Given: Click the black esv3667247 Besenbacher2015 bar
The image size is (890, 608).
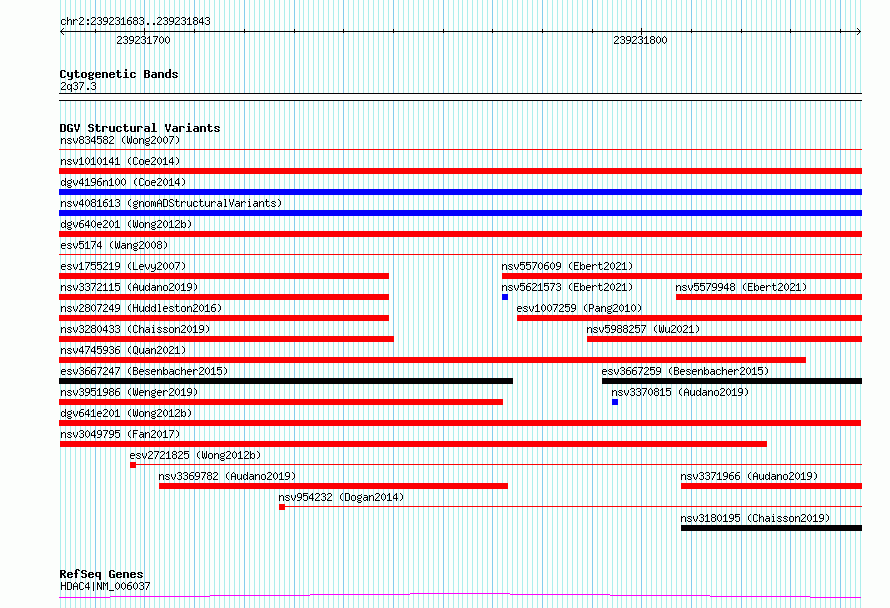Looking at the screenshot, I should (x=286, y=381).
